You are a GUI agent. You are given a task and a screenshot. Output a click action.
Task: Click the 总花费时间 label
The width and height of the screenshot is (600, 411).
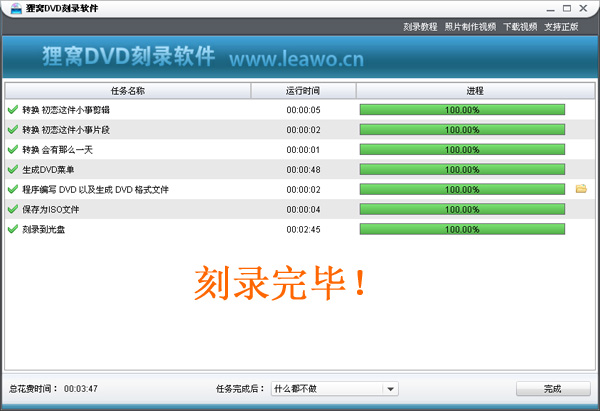[x=33, y=389]
